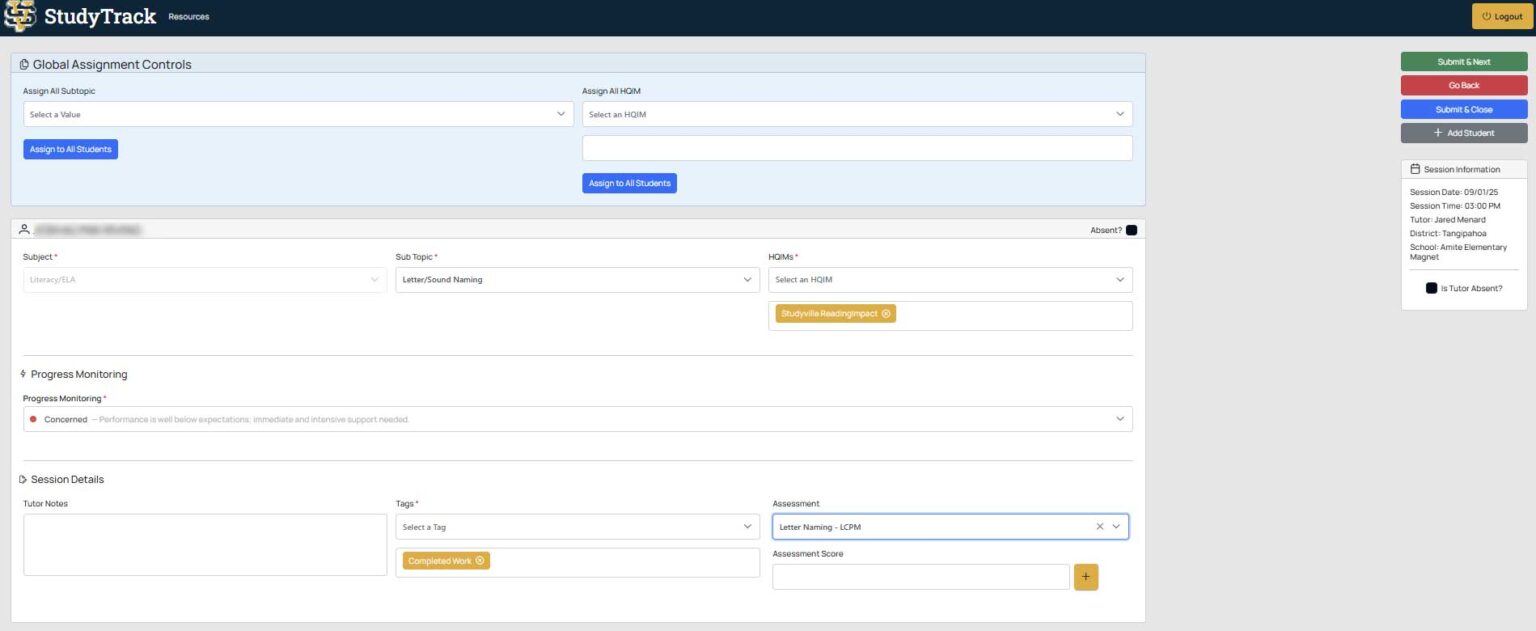
Task: Click the Session Information calendar icon
Action: pos(1415,169)
